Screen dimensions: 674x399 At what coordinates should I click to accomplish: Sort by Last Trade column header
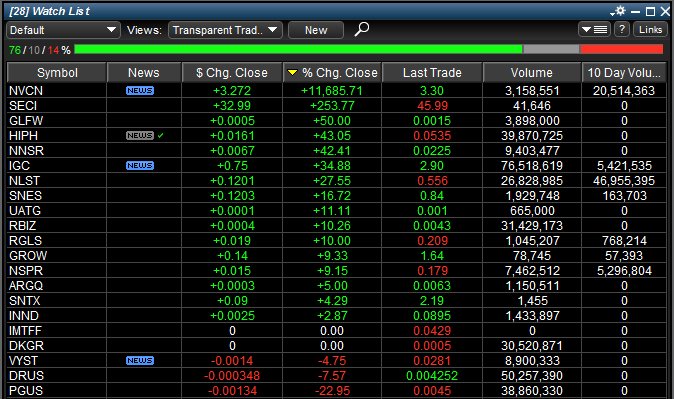tap(432, 73)
